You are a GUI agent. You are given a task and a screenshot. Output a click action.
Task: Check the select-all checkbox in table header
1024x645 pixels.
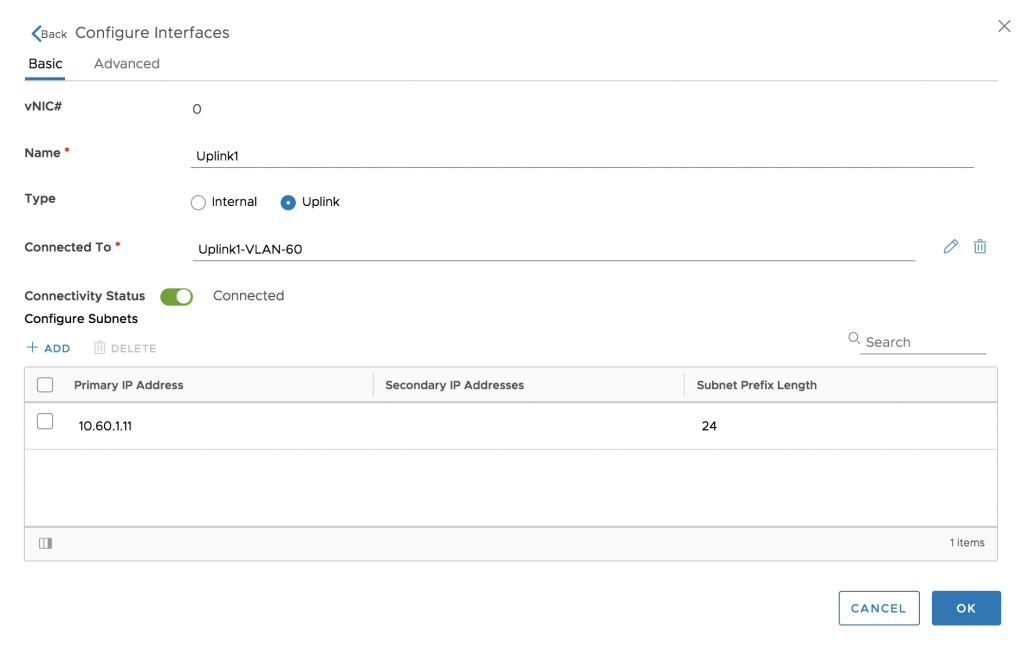coord(45,385)
